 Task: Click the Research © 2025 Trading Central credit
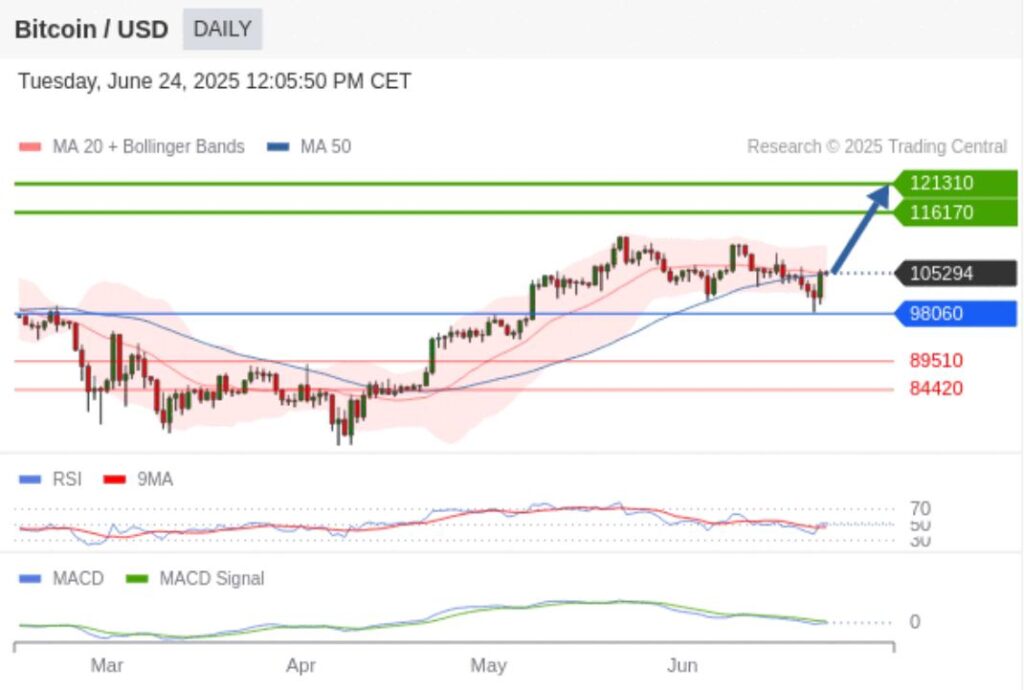[x=876, y=147]
